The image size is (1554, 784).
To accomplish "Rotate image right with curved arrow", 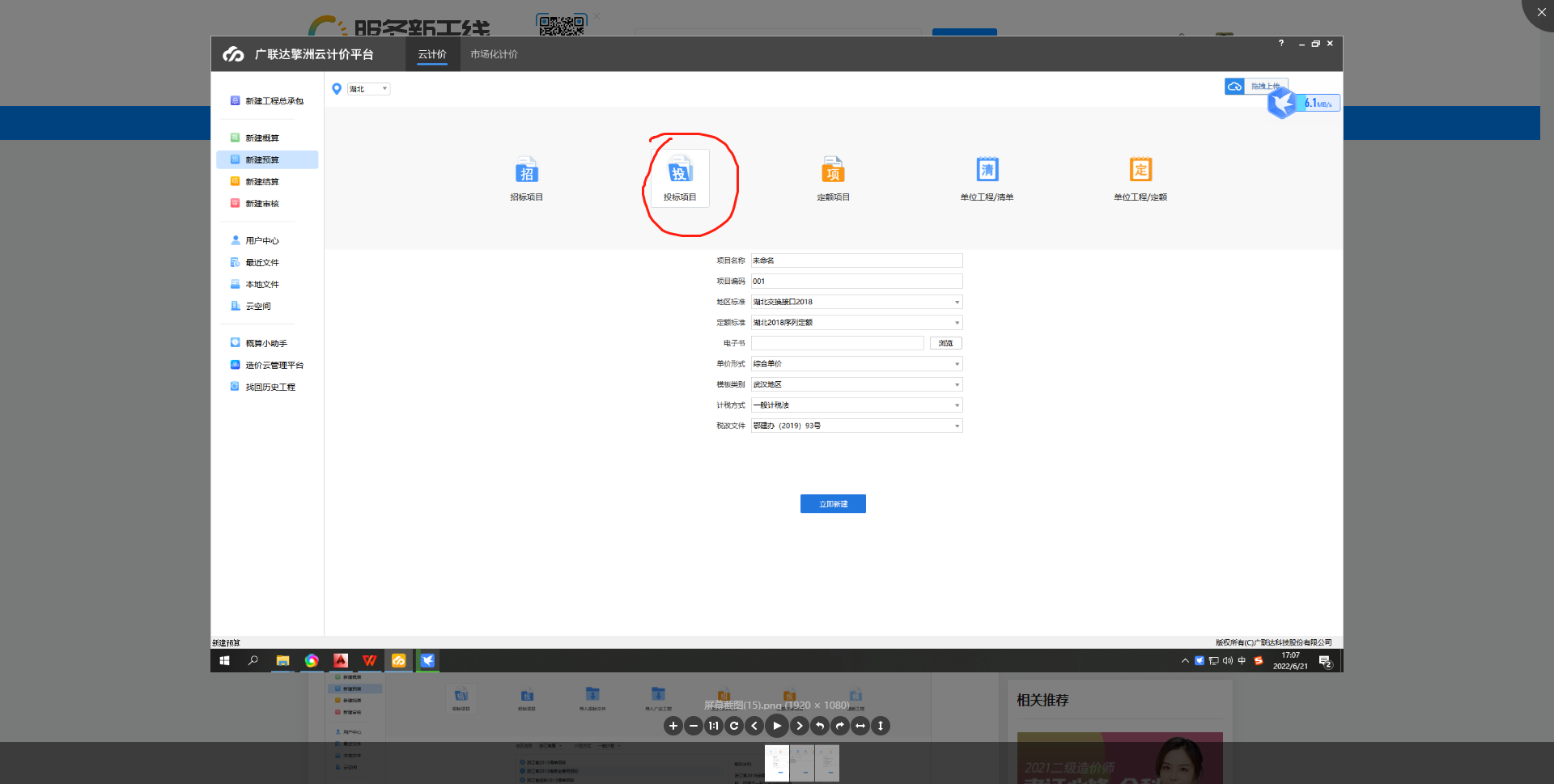I will [840, 726].
